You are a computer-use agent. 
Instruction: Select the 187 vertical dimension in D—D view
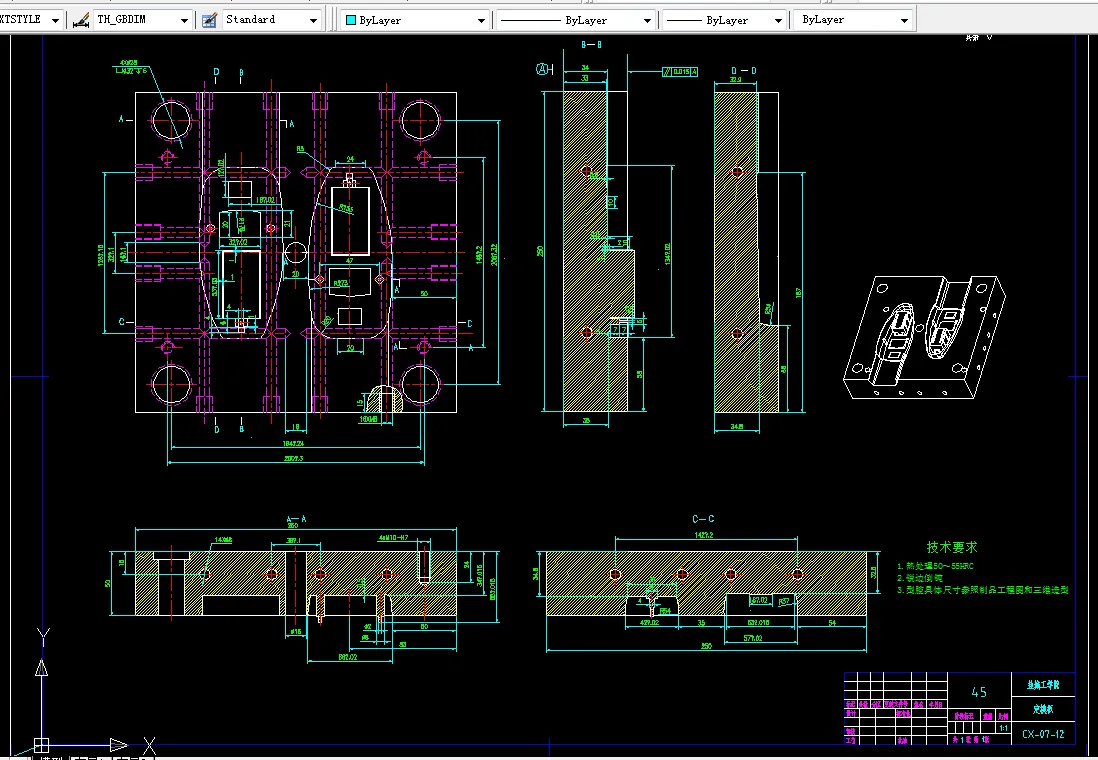(799, 293)
